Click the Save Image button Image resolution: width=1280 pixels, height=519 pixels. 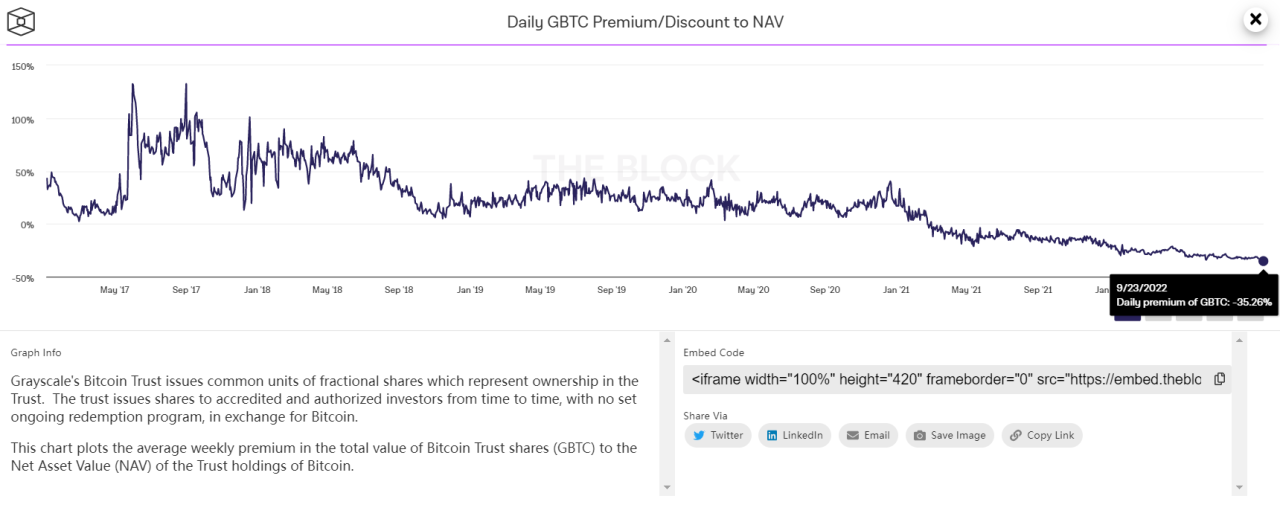click(949, 435)
